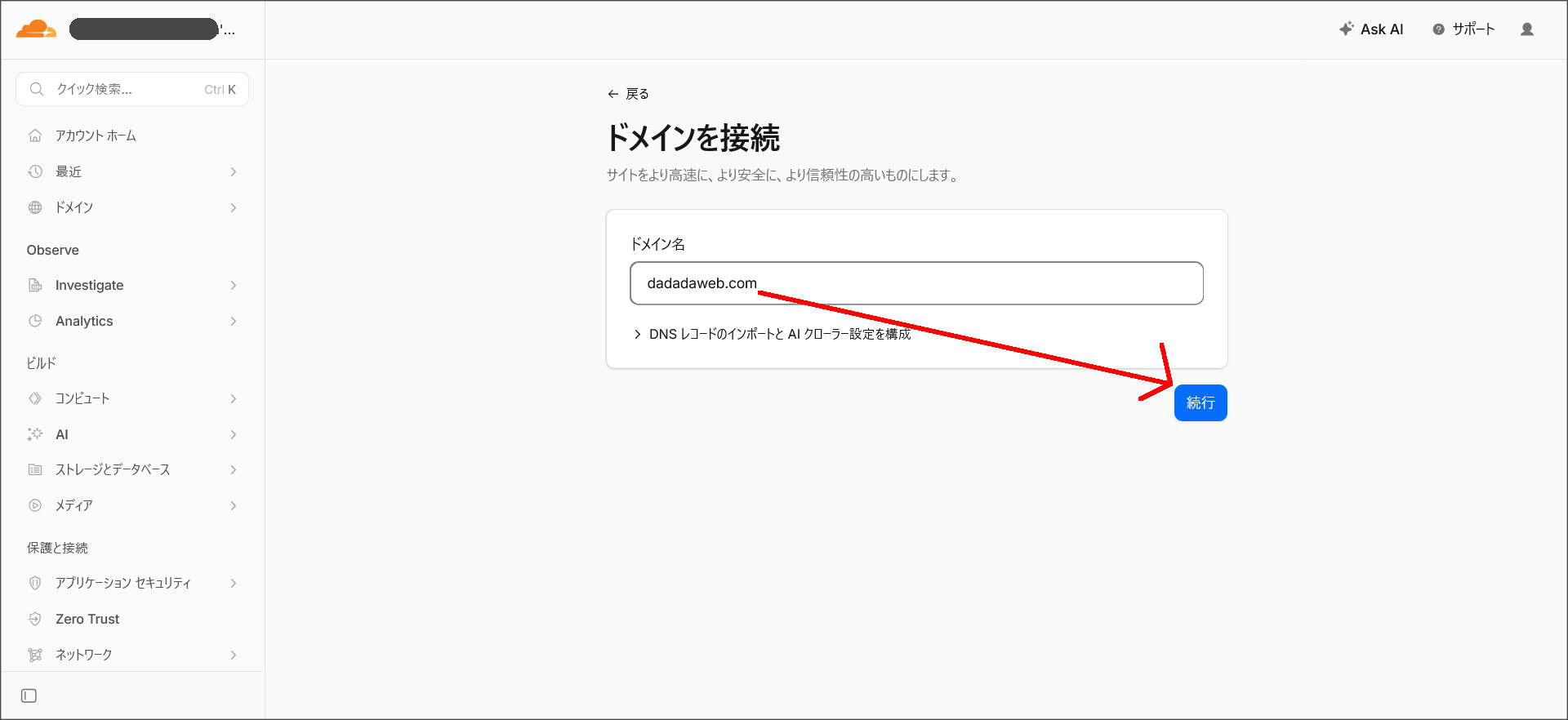Click the Analytics pie chart icon
Viewport: 1568px width, 720px height.
[x=35, y=321]
